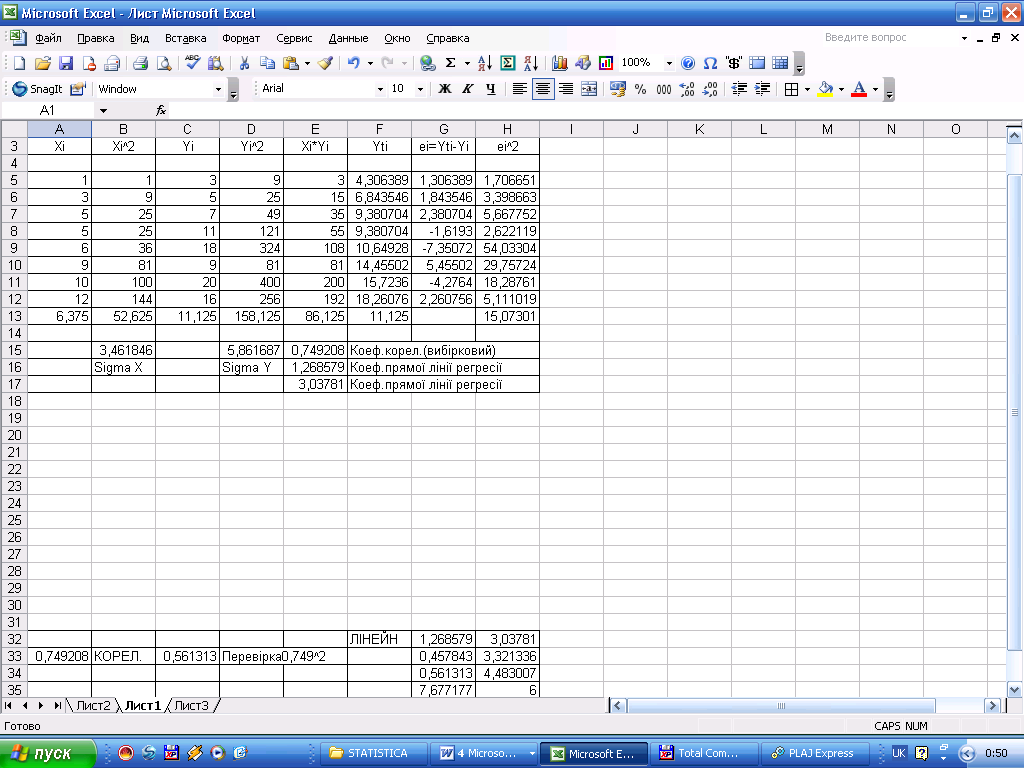Viewport: 1024px width, 768px height.
Task: Switch to PLAJ Express taskbar button
Action: 816,754
